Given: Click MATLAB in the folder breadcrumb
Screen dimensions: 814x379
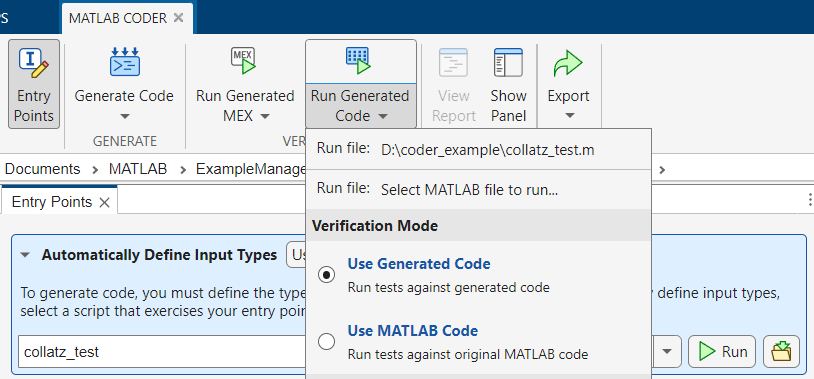Looking at the screenshot, I should click(x=138, y=169).
